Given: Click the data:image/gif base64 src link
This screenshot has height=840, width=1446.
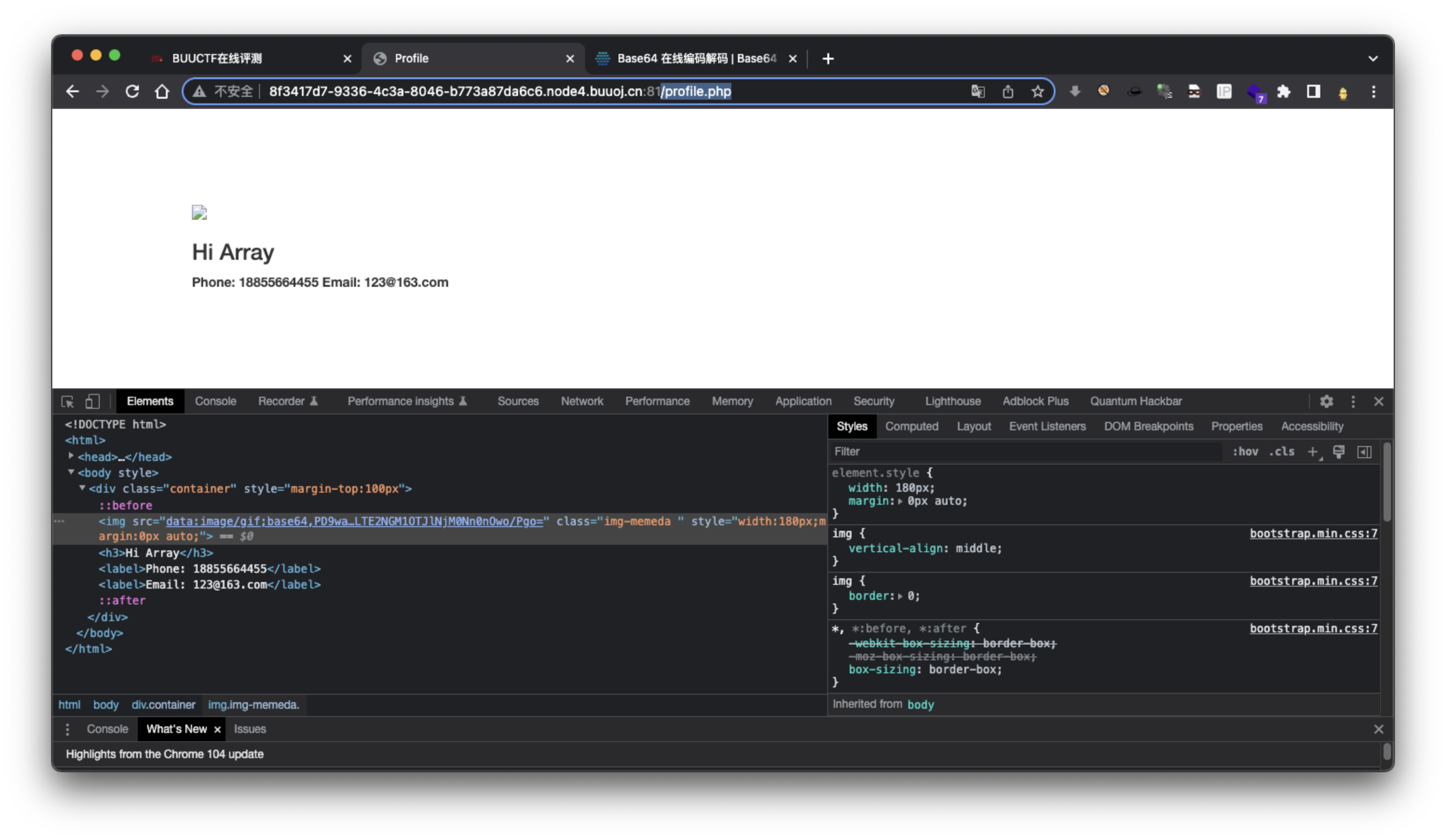Looking at the screenshot, I should click(354, 521).
